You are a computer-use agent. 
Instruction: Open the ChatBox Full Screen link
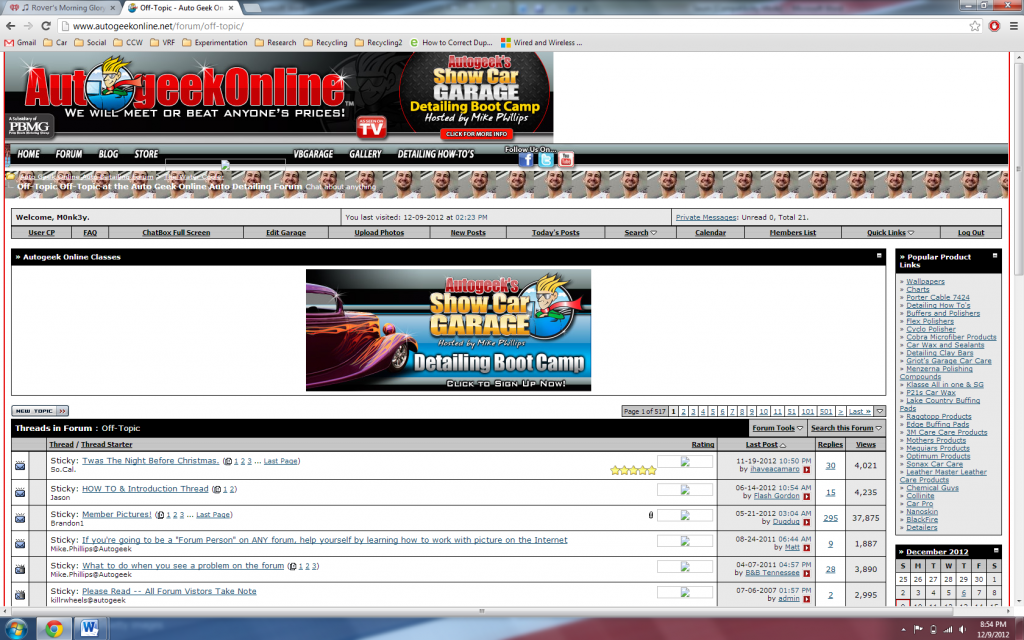176,232
